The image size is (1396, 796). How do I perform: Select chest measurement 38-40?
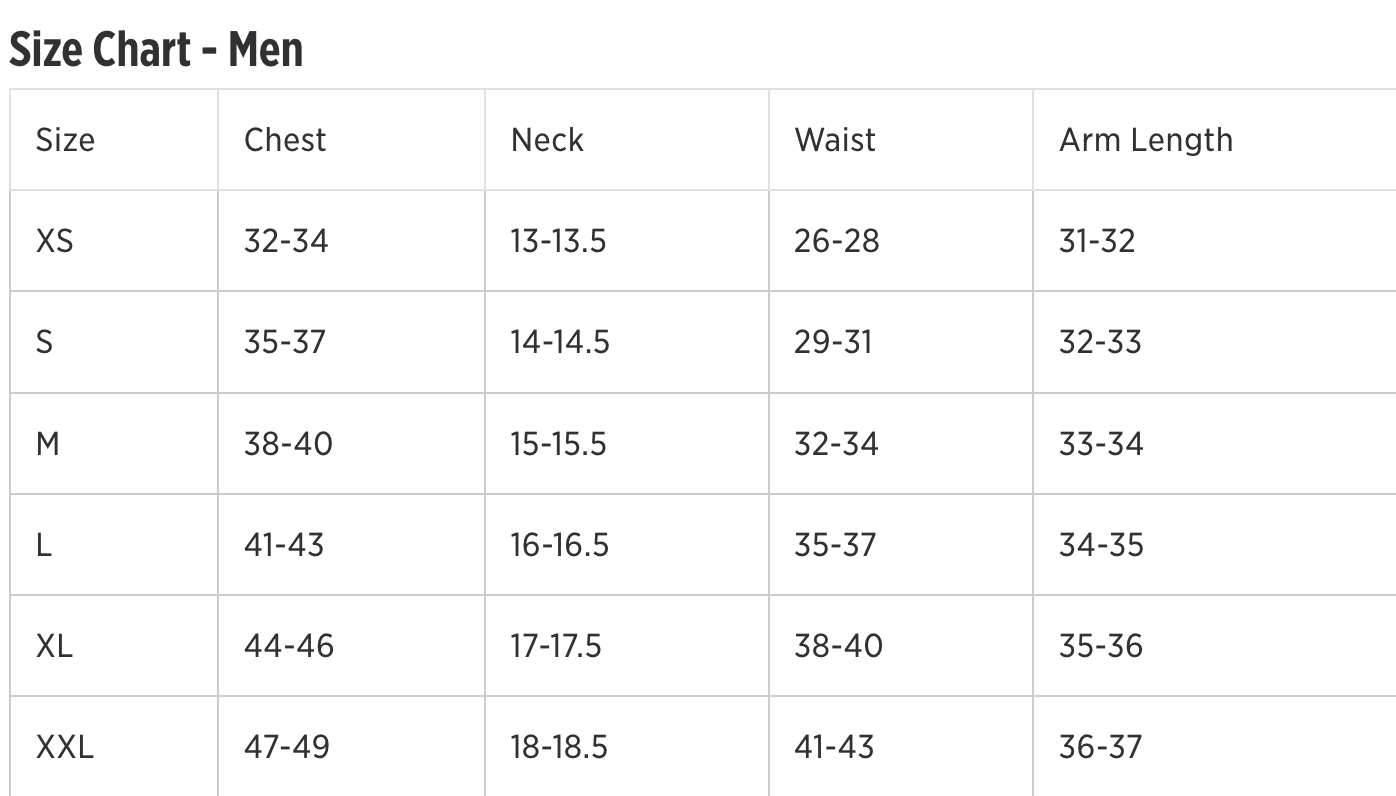(x=288, y=444)
